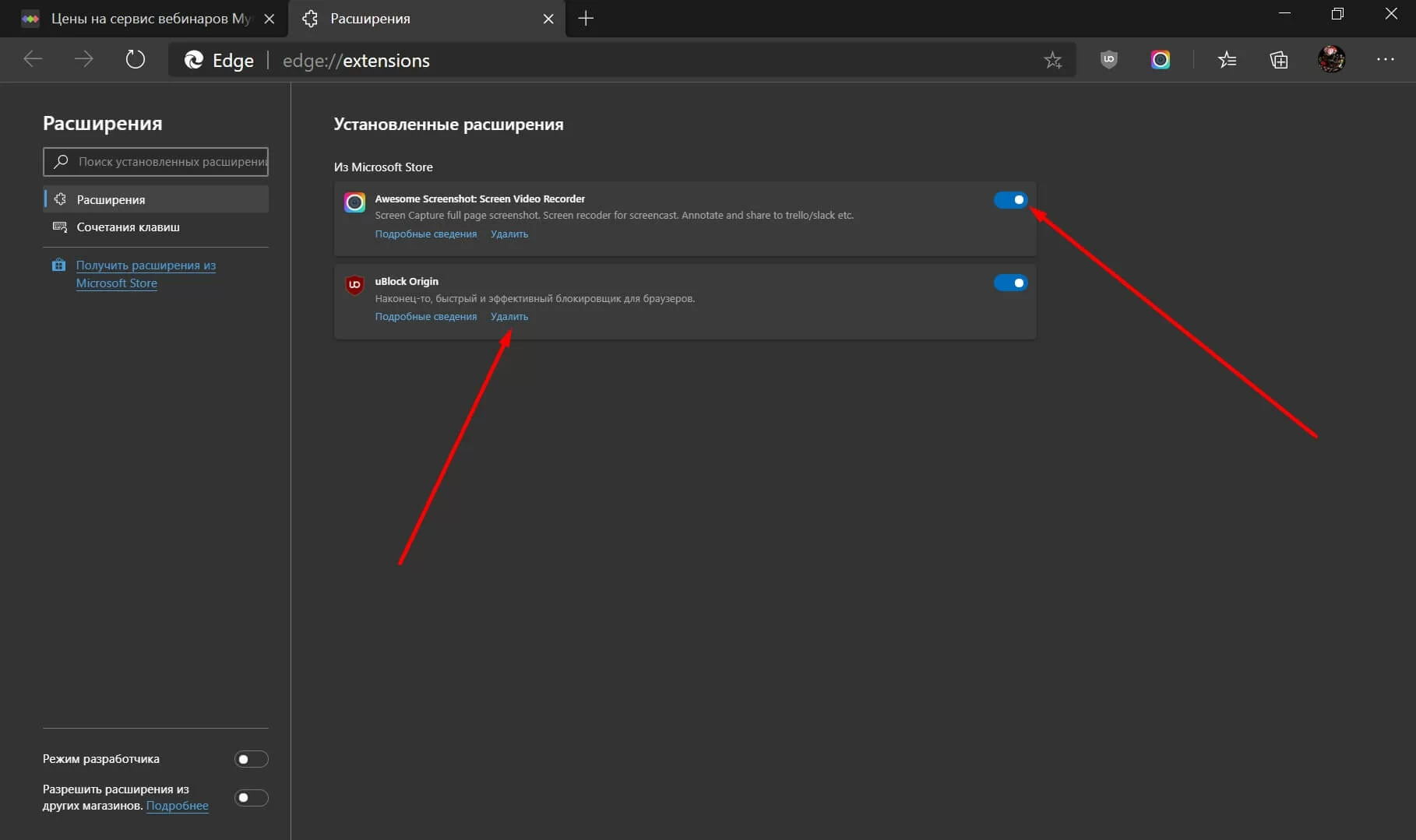Click Удалить for Awesome Screenshot
Viewport: 1416px width, 840px height.
point(509,234)
